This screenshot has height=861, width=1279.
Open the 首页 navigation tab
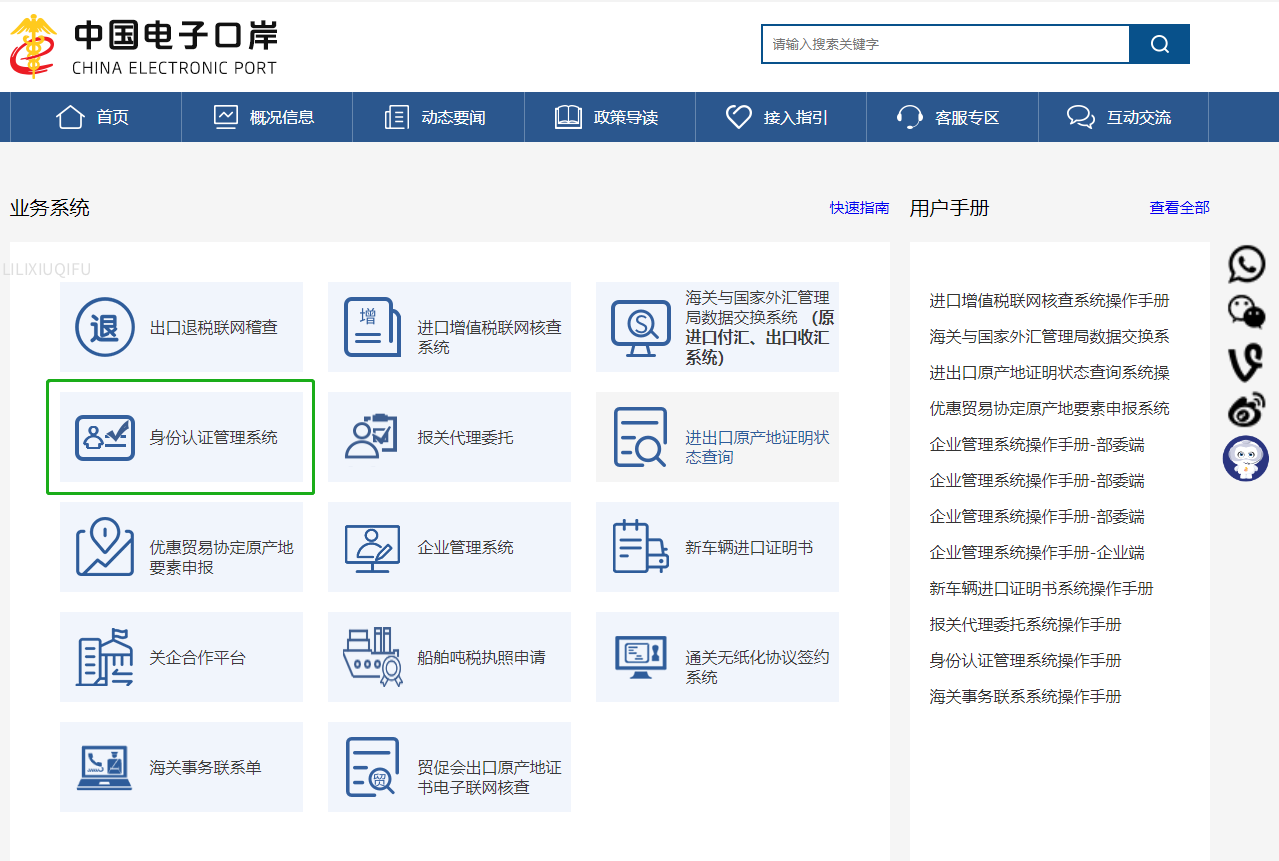(94, 117)
